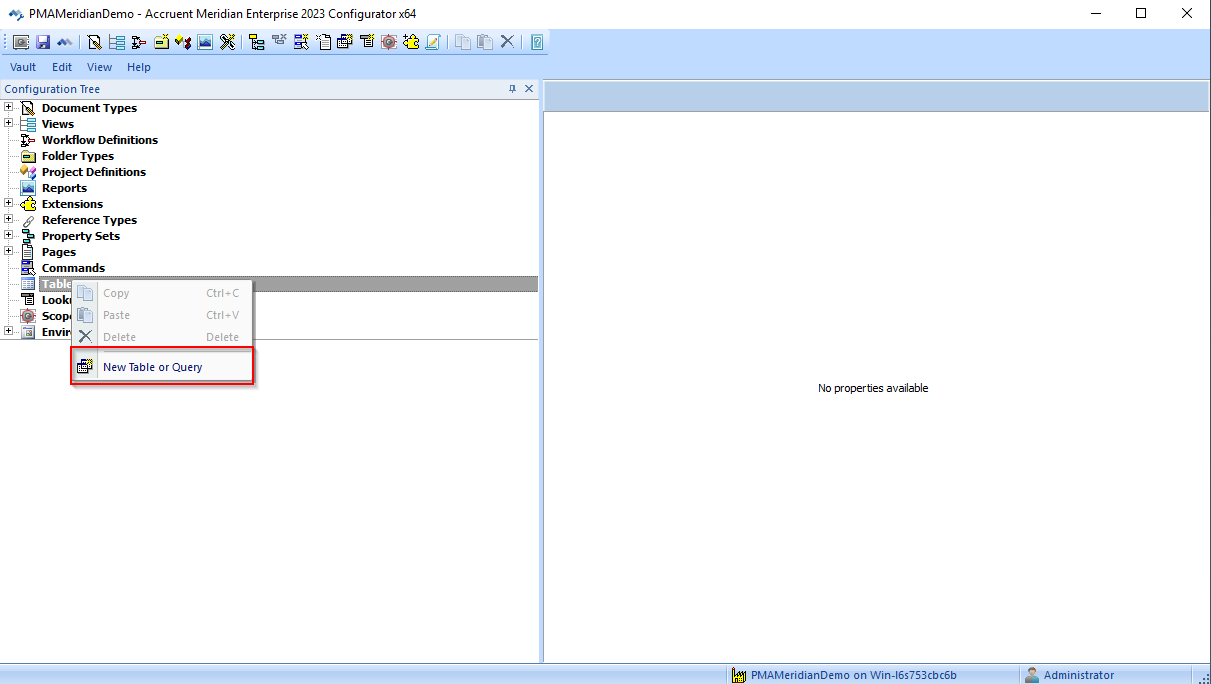This screenshot has height=684, width=1211.
Task: Click the project definition toolbar icon
Action: [183, 42]
